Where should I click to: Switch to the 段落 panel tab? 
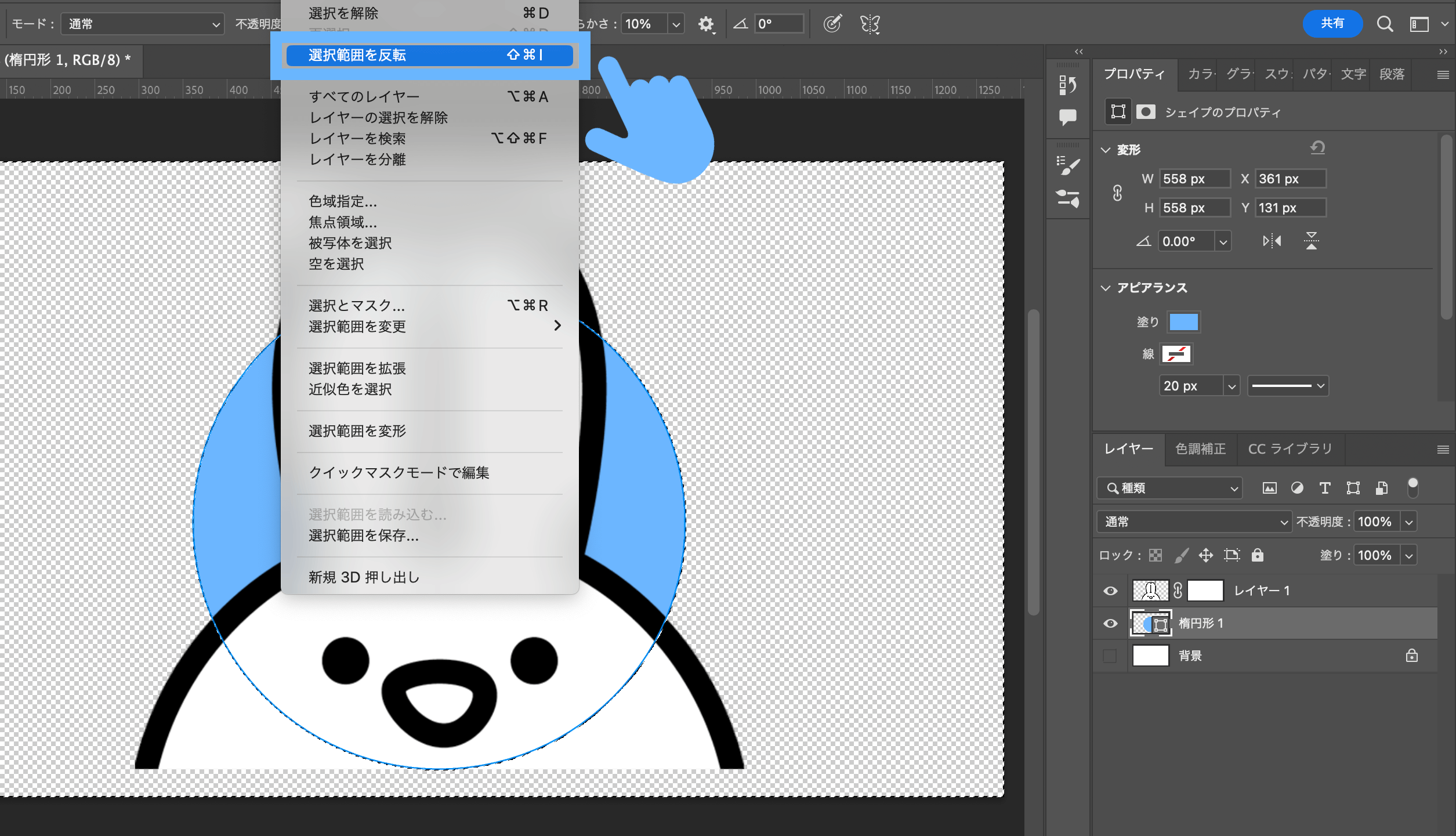point(1392,74)
